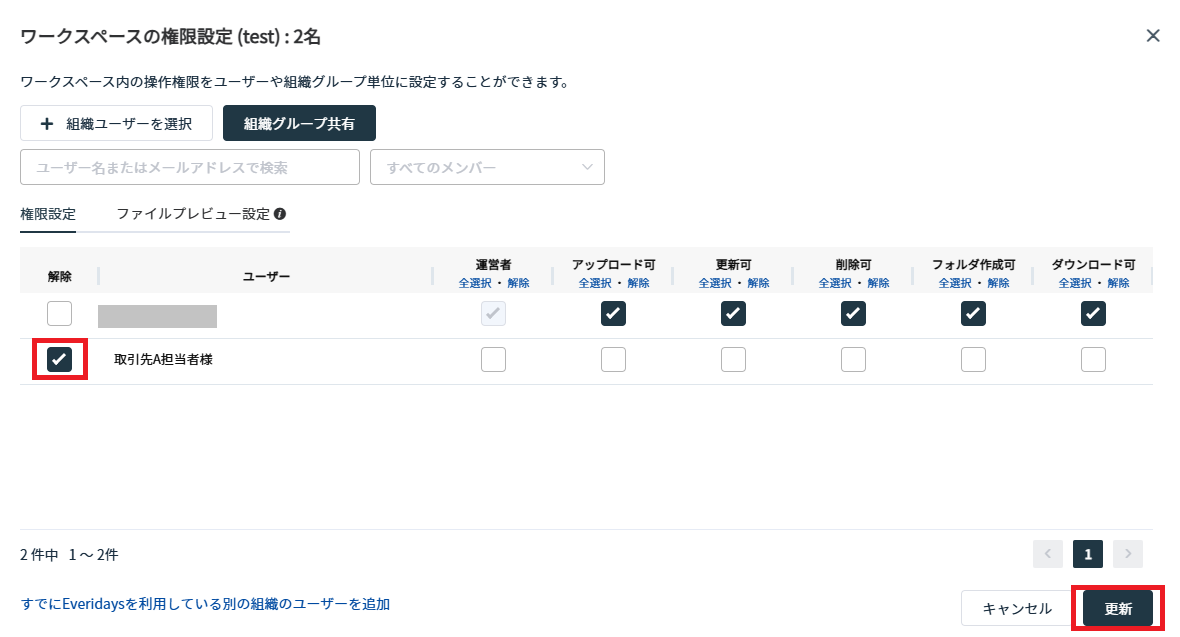The image size is (1180, 637).
Task: Go to previous page arrow
Action: (1048, 554)
